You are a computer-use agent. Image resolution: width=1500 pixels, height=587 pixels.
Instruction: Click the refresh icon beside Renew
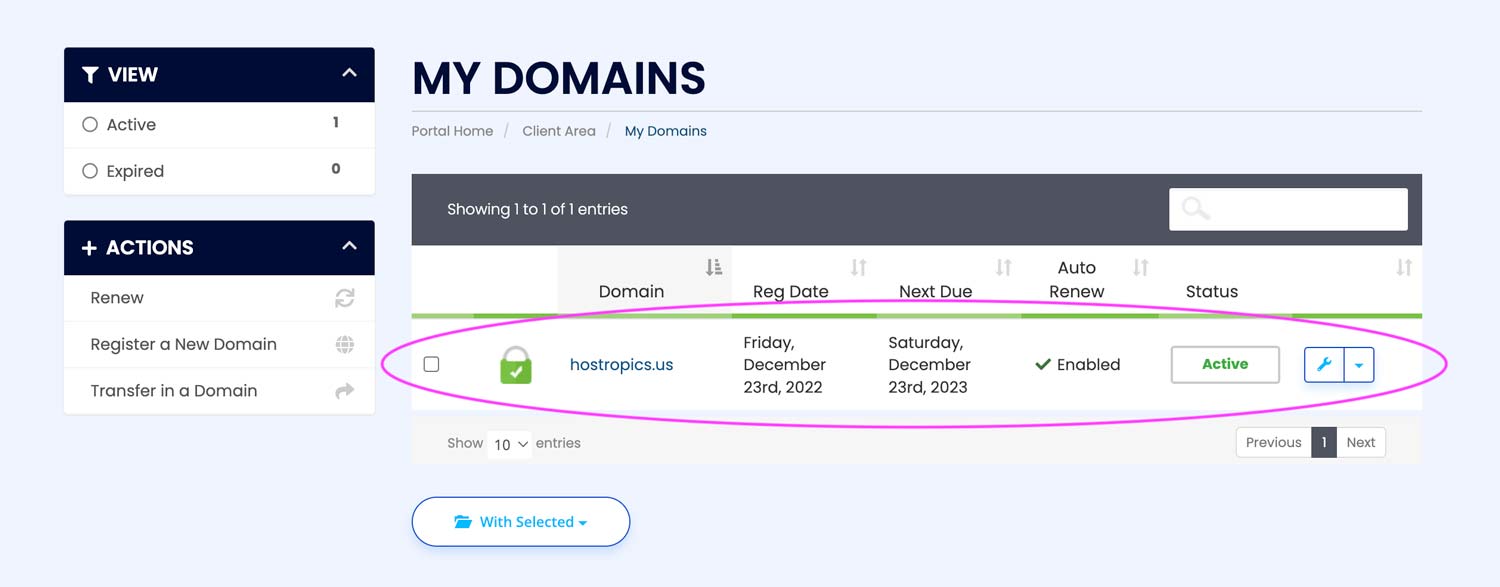coord(344,297)
